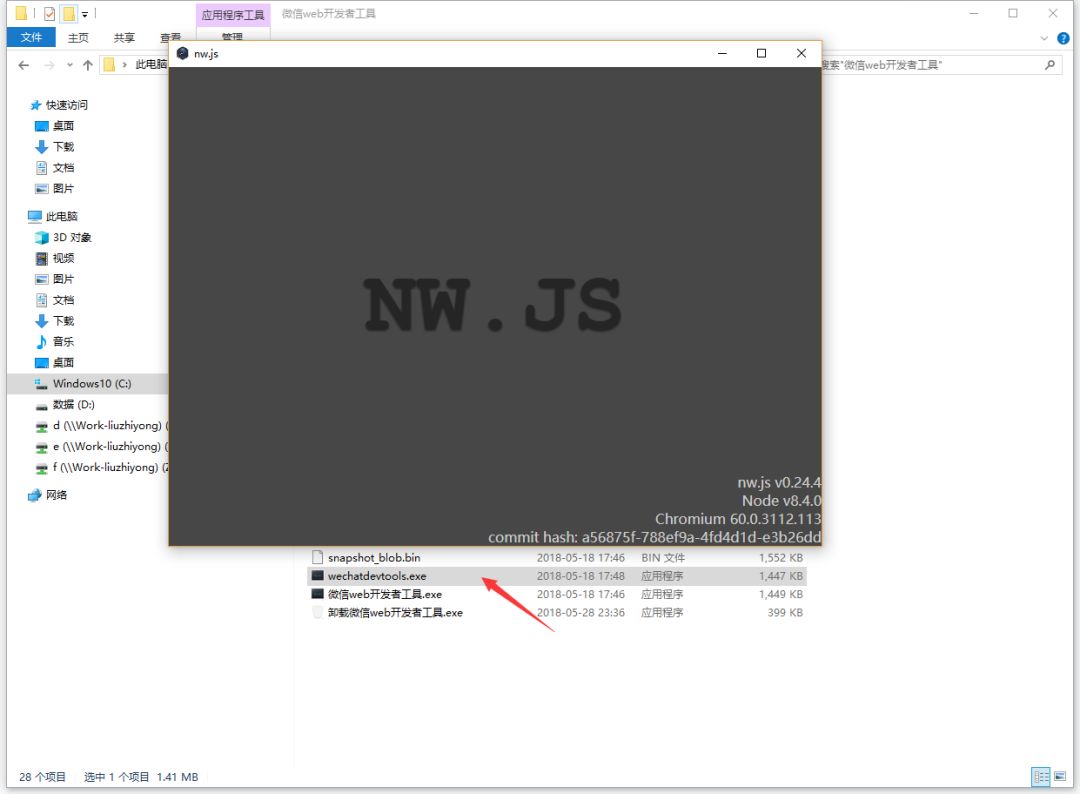Screen dimensions: 1080x794
Task: Open Explorer help question mark icon
Action: pyautogui.click(x=1063, y=39)
